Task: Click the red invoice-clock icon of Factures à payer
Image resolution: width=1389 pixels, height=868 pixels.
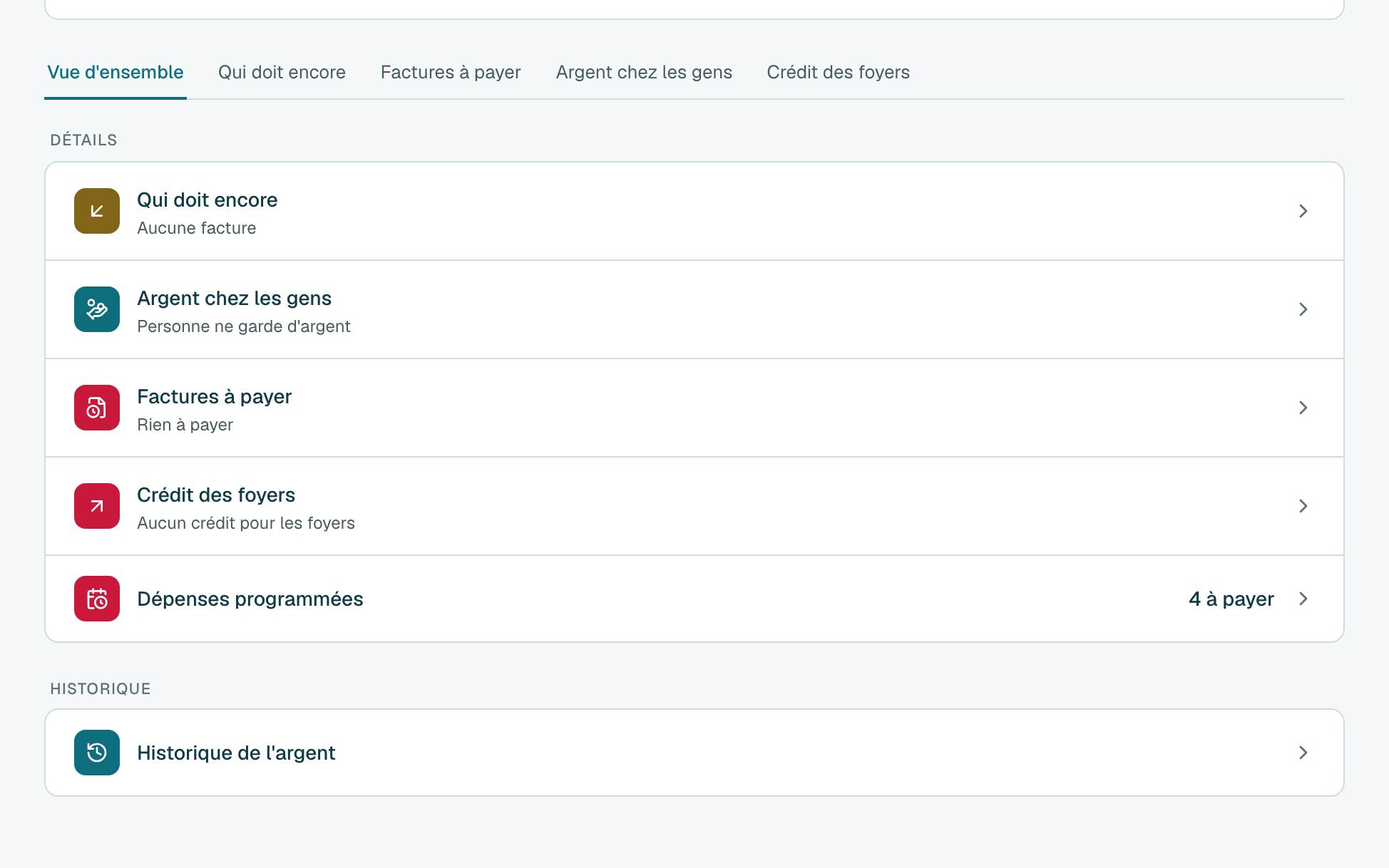Action: click(97, 408)
